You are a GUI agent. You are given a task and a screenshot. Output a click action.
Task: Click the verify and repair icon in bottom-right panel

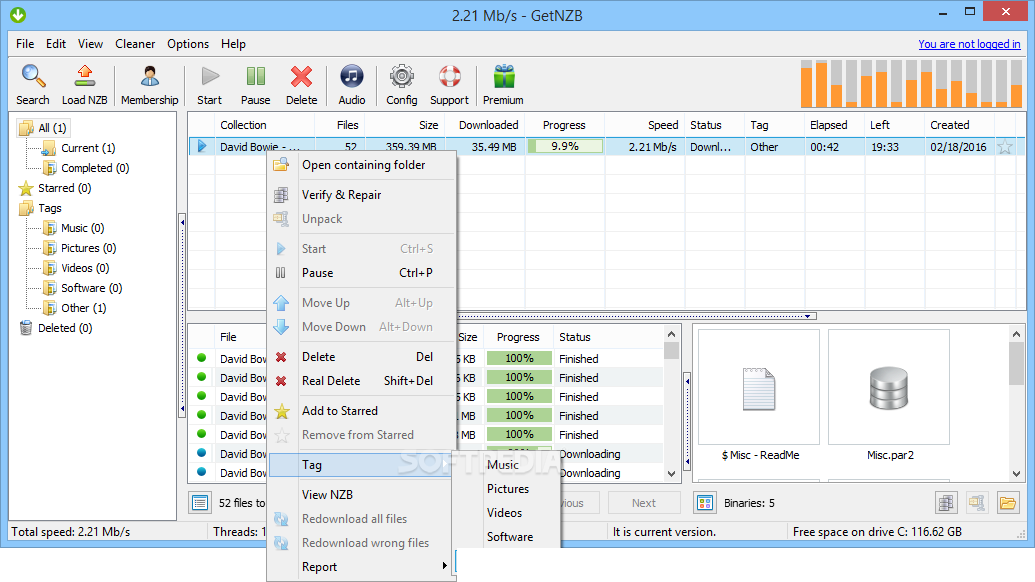(x=946, y=503)
